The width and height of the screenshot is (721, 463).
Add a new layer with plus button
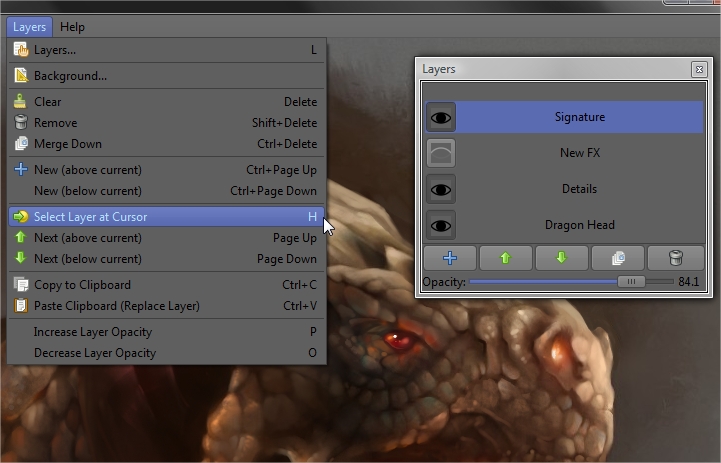450,258
